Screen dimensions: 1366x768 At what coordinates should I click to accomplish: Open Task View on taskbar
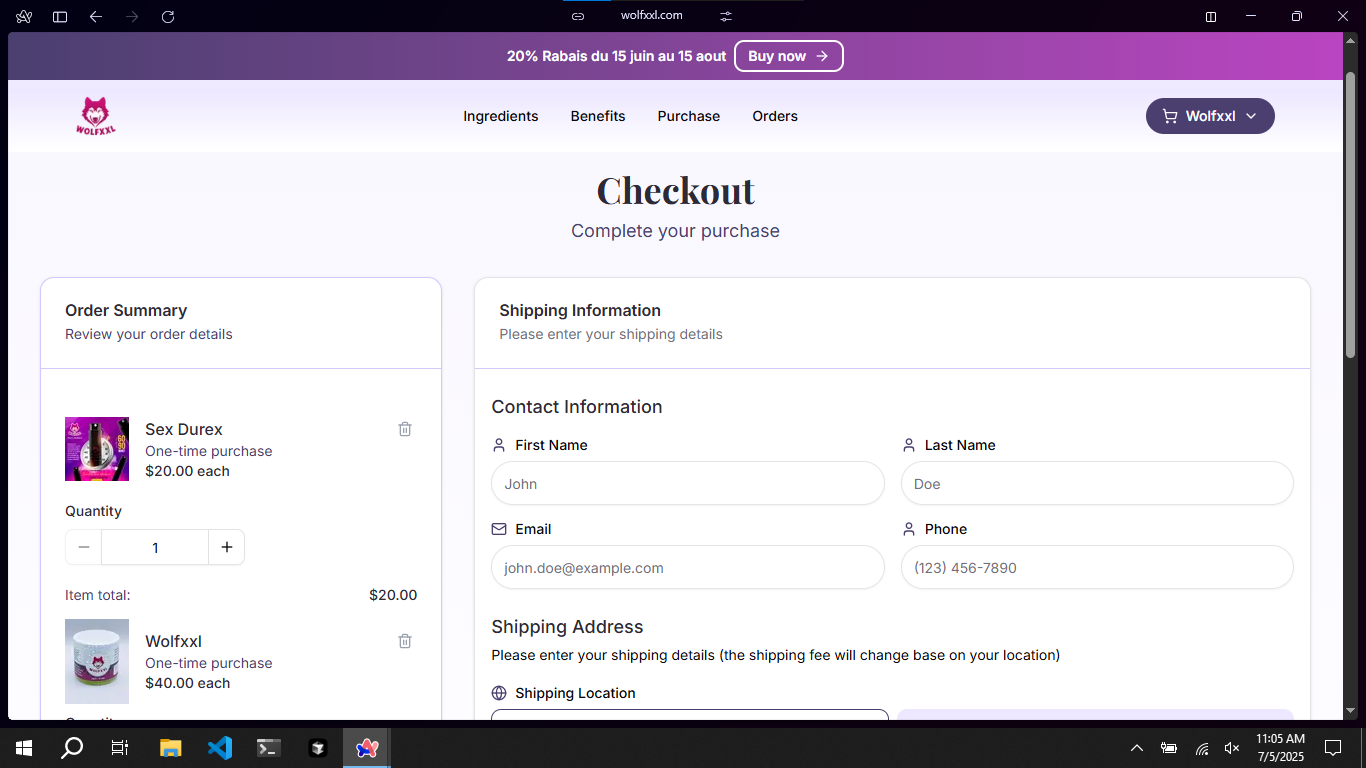click(x=120, y=747)
